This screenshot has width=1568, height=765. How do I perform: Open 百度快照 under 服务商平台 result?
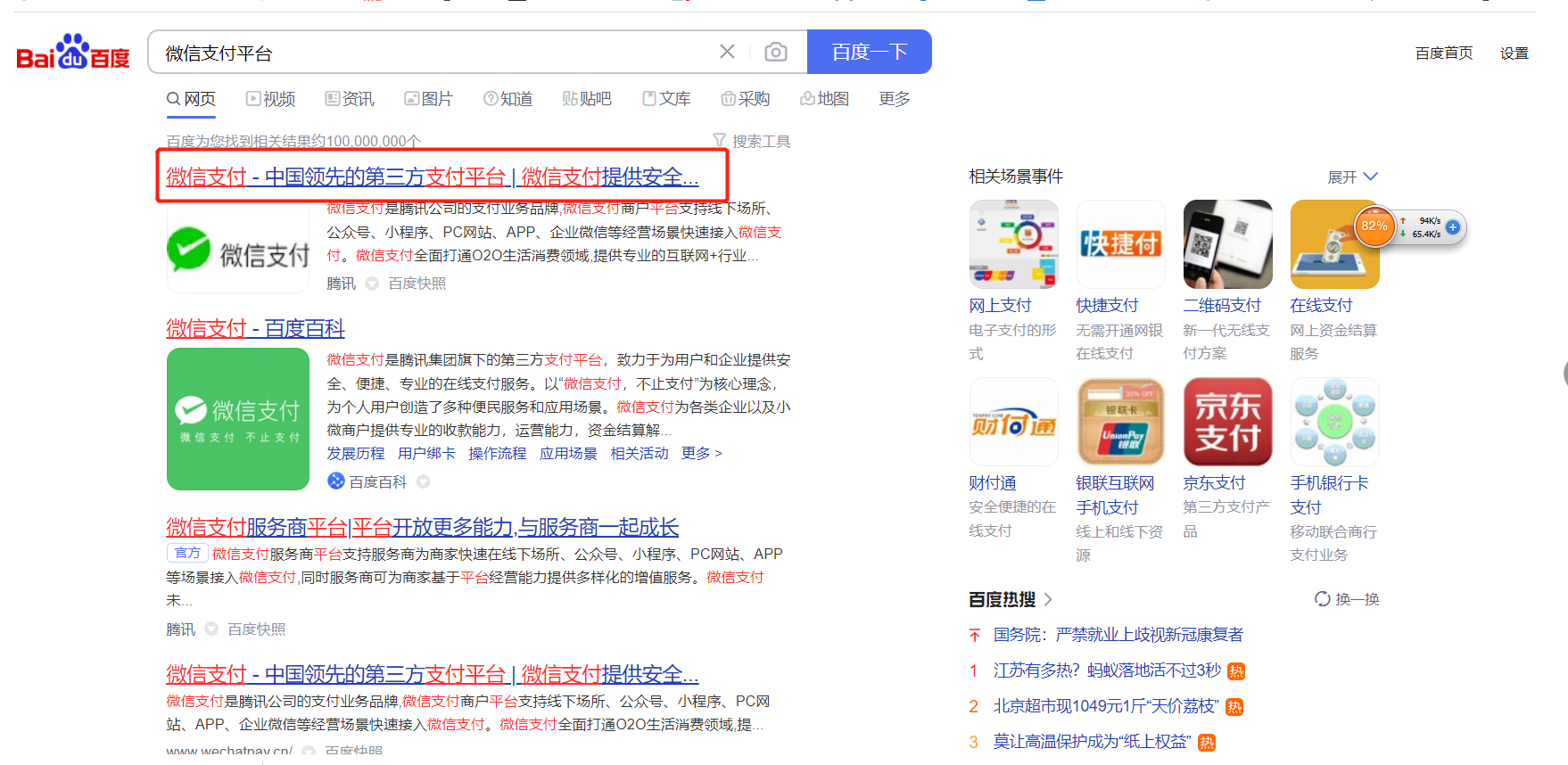pos(256,629)
